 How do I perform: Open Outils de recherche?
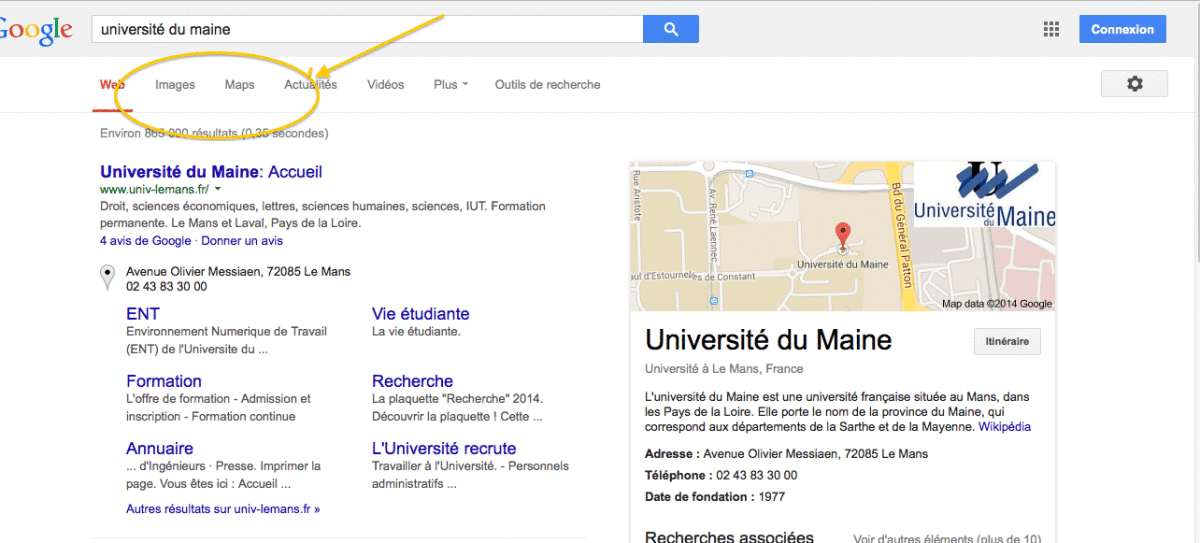pyautogui.click(x=548, y=85)
